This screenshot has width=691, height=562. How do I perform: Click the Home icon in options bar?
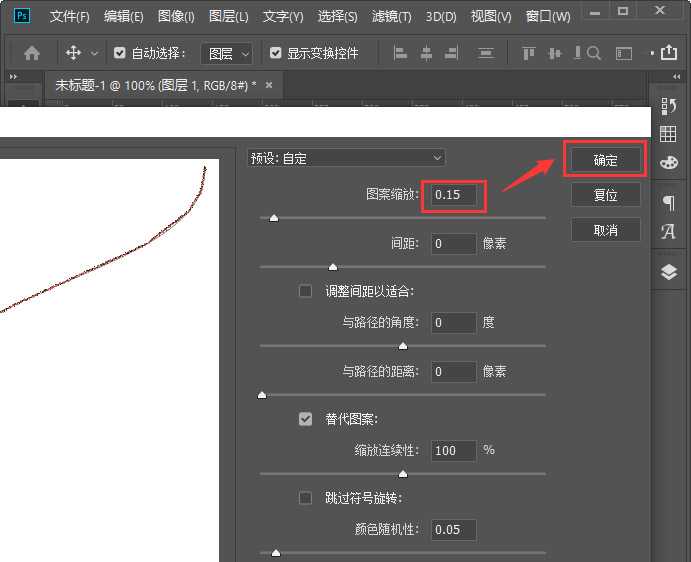click(x=32, y=53)
